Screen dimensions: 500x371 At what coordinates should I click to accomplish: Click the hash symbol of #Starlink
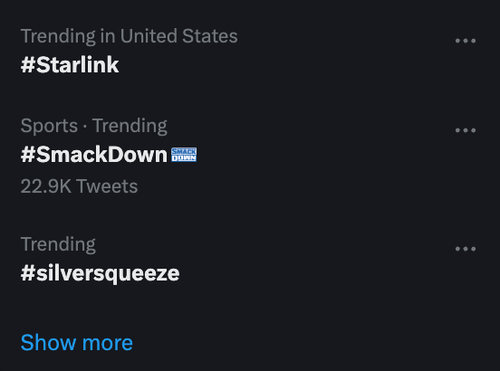[x=28, y=65]
